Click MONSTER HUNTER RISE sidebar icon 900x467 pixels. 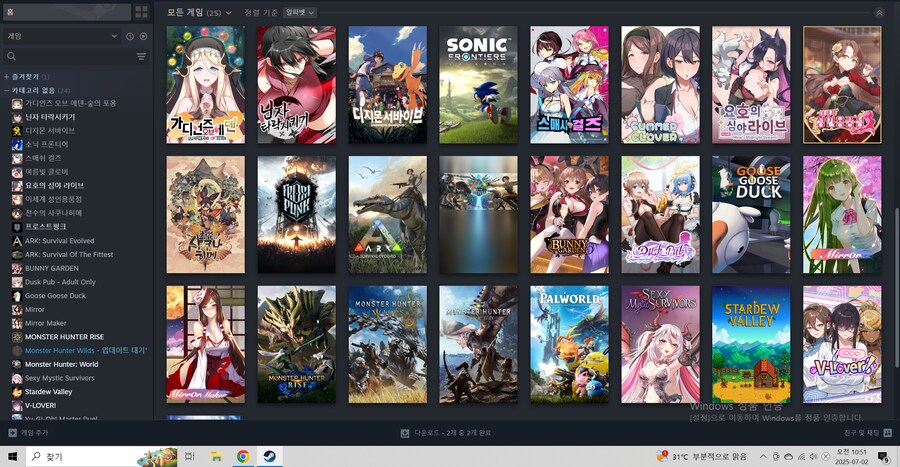(x=17, y=337)
